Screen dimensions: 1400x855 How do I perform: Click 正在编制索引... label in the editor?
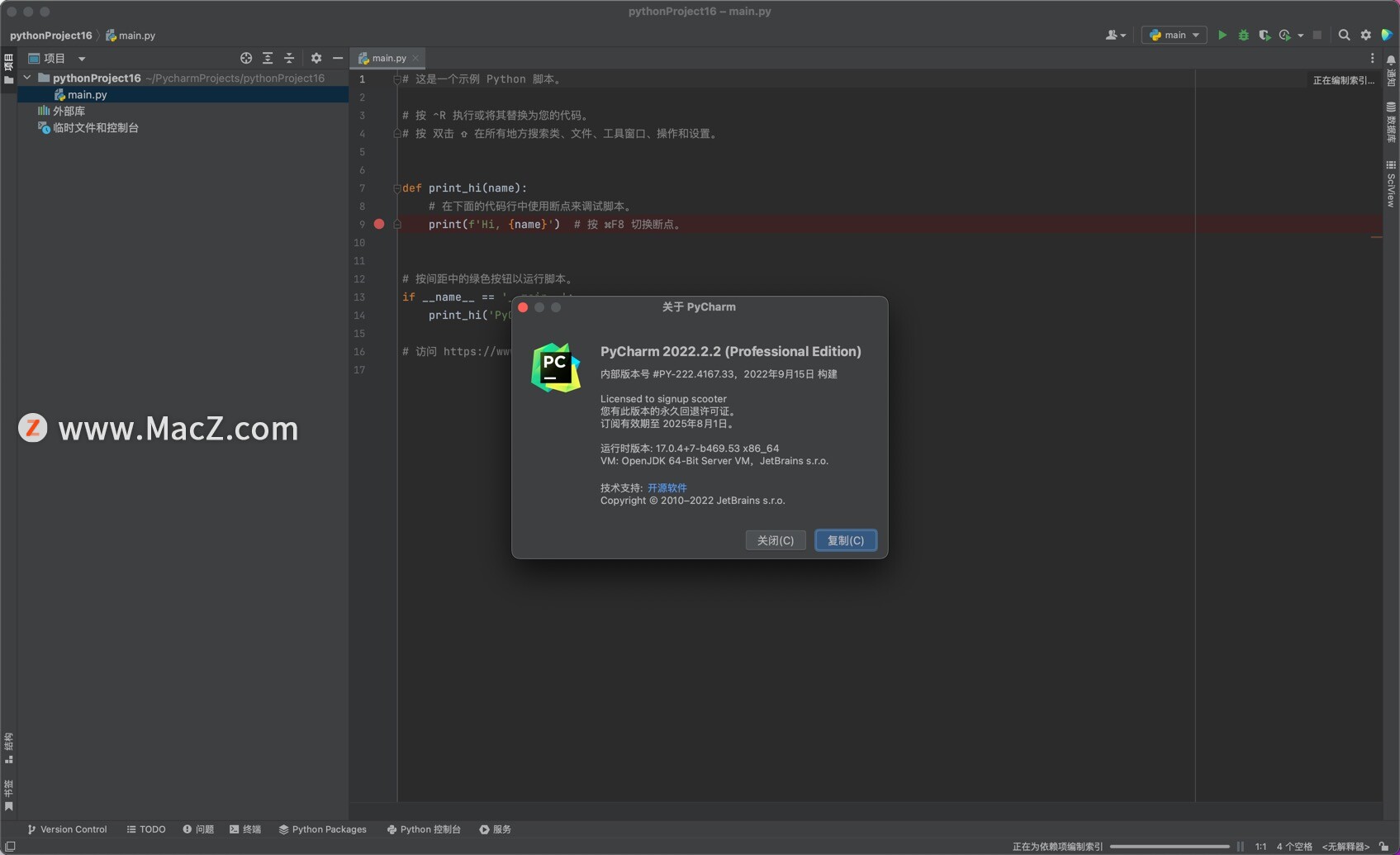[x=1344, y=80]
